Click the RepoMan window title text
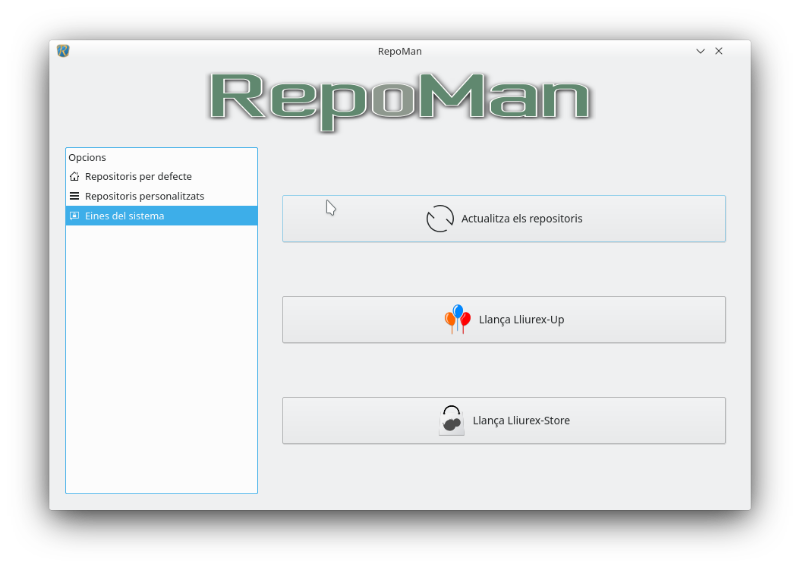 coord(399,52)
